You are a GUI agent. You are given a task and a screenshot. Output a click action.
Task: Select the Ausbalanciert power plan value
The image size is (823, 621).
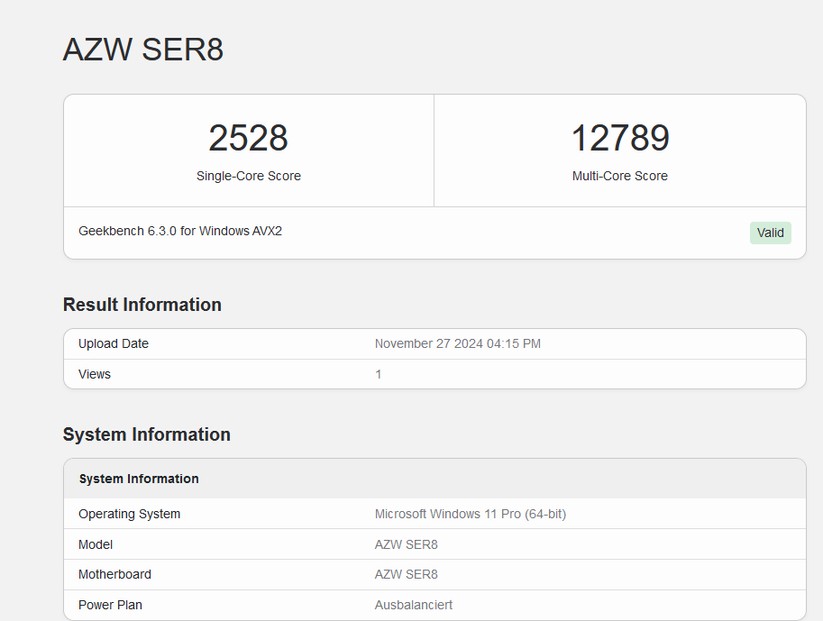414,605
